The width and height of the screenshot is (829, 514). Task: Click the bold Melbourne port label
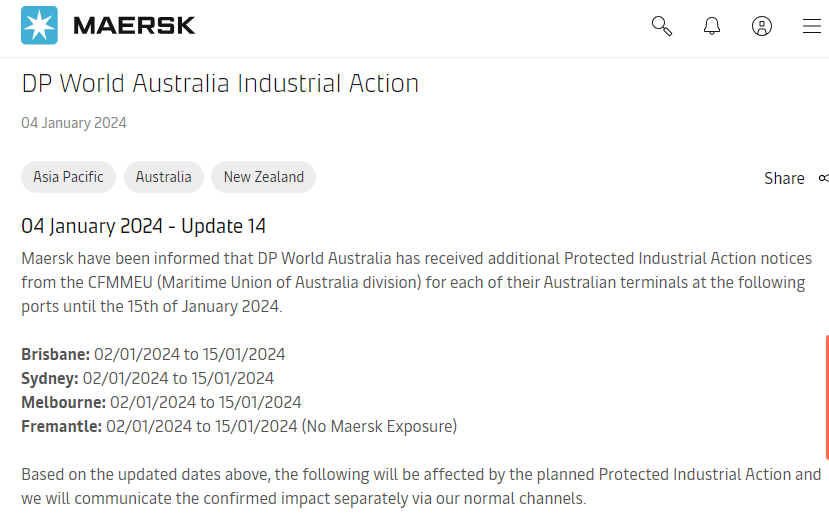[63, 402]
